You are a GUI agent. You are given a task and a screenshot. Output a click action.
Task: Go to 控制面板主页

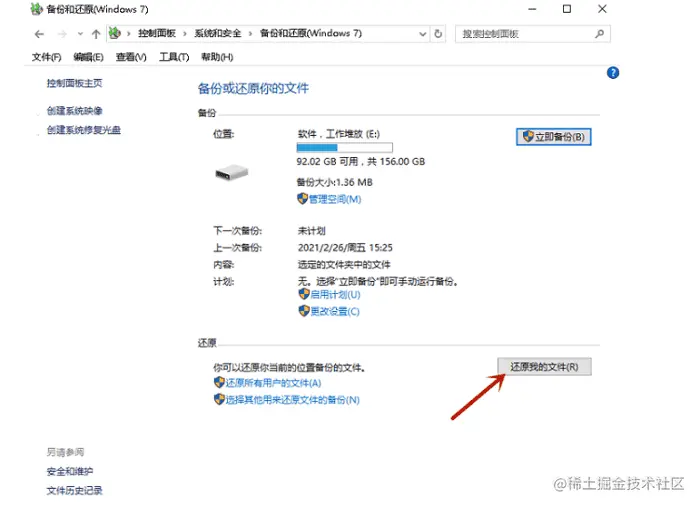point(75,83)
